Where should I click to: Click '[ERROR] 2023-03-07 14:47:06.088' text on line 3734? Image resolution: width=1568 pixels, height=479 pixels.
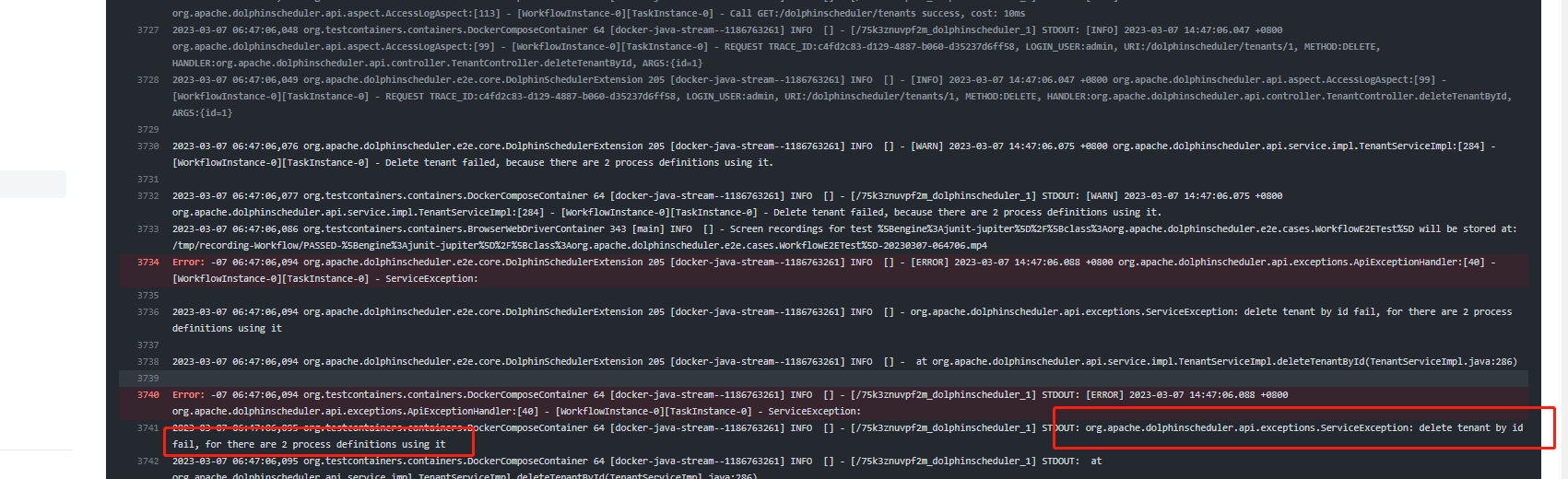click(x=995, y=263)
